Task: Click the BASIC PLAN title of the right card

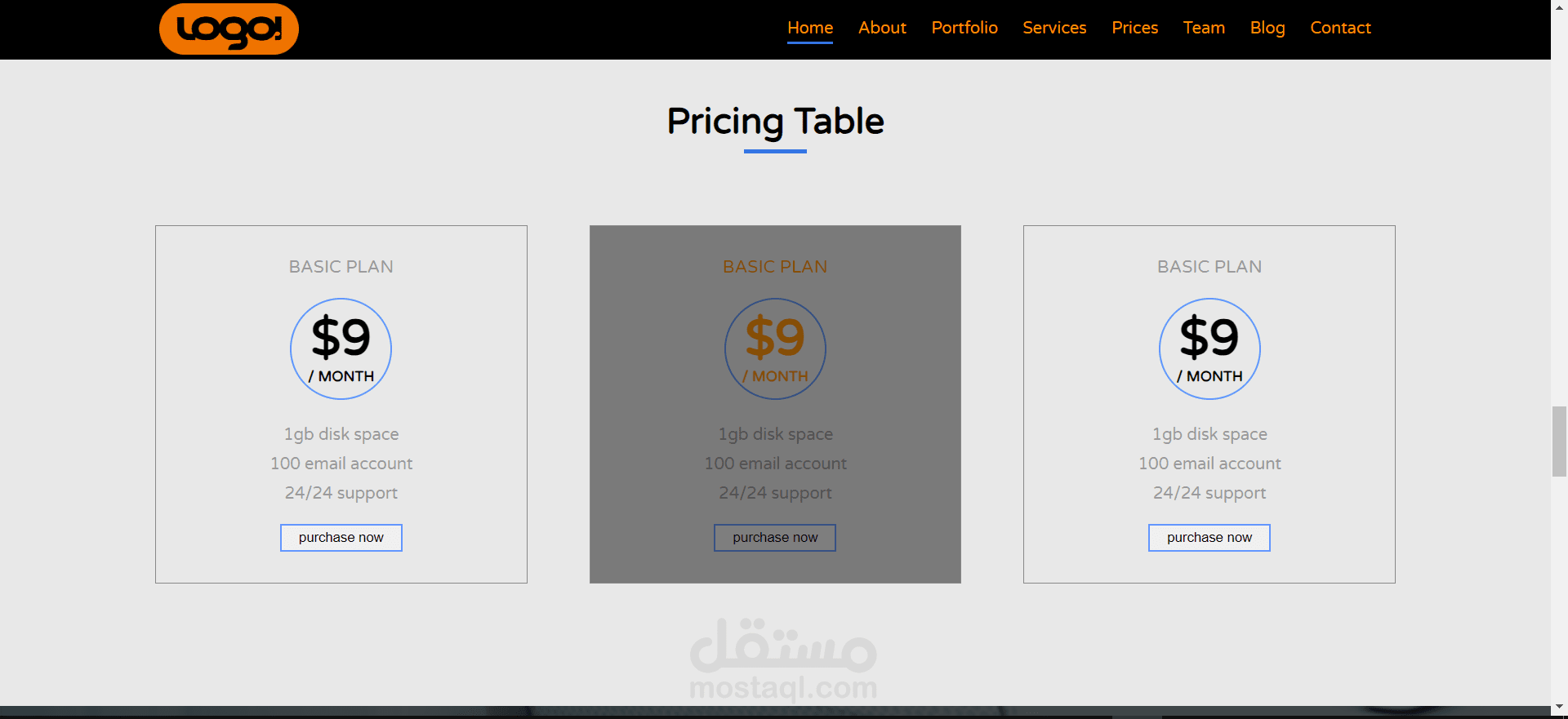Action: pyautogui.click(x=1209, y=267)
